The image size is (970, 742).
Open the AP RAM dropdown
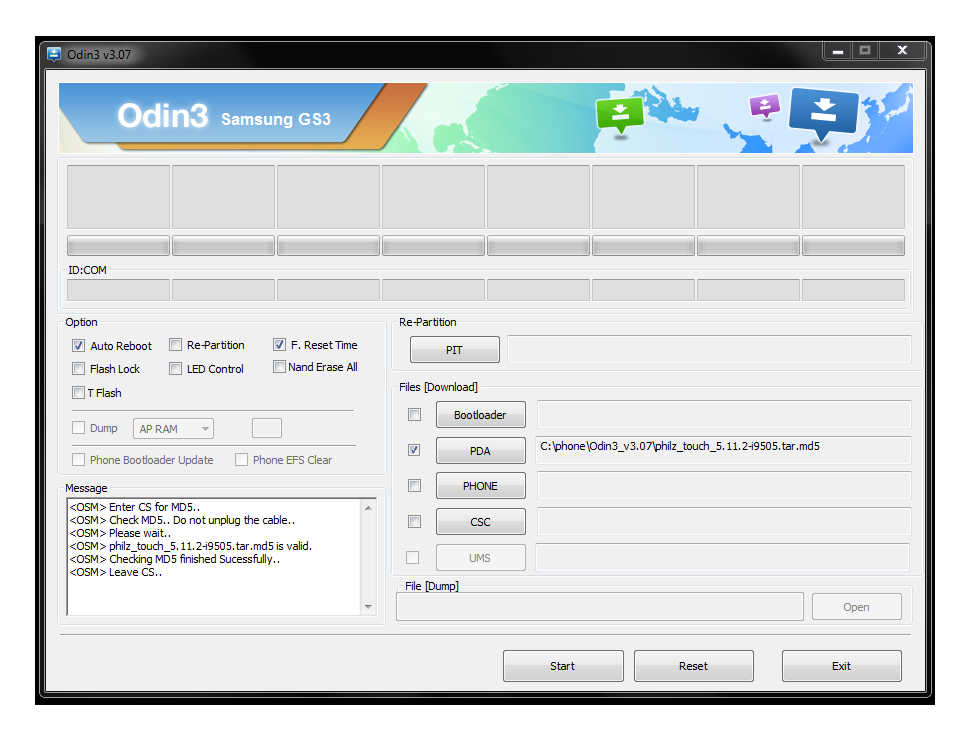173,428
